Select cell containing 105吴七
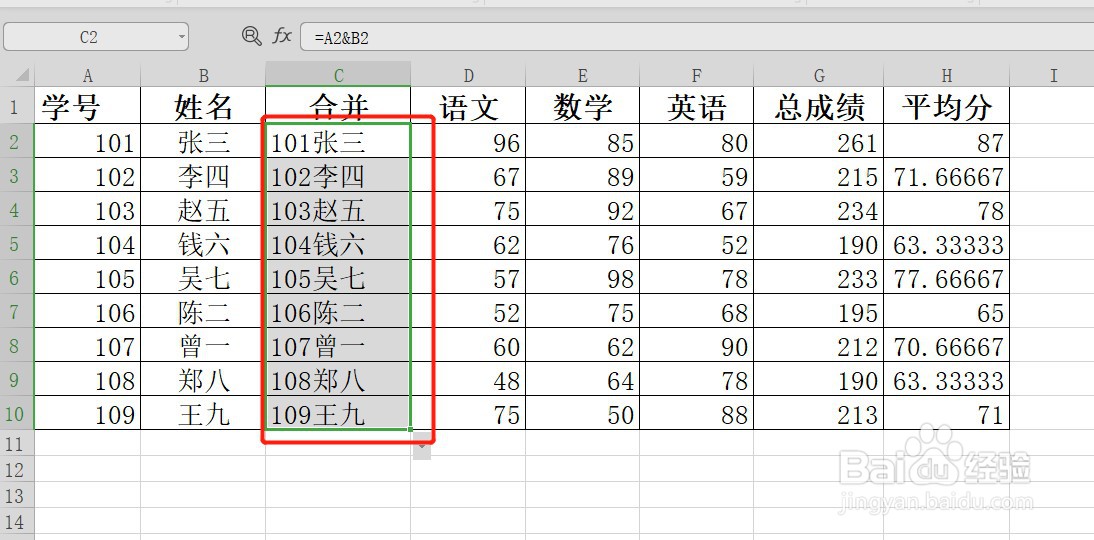The image size is (1094, 540). pos(338,278)
